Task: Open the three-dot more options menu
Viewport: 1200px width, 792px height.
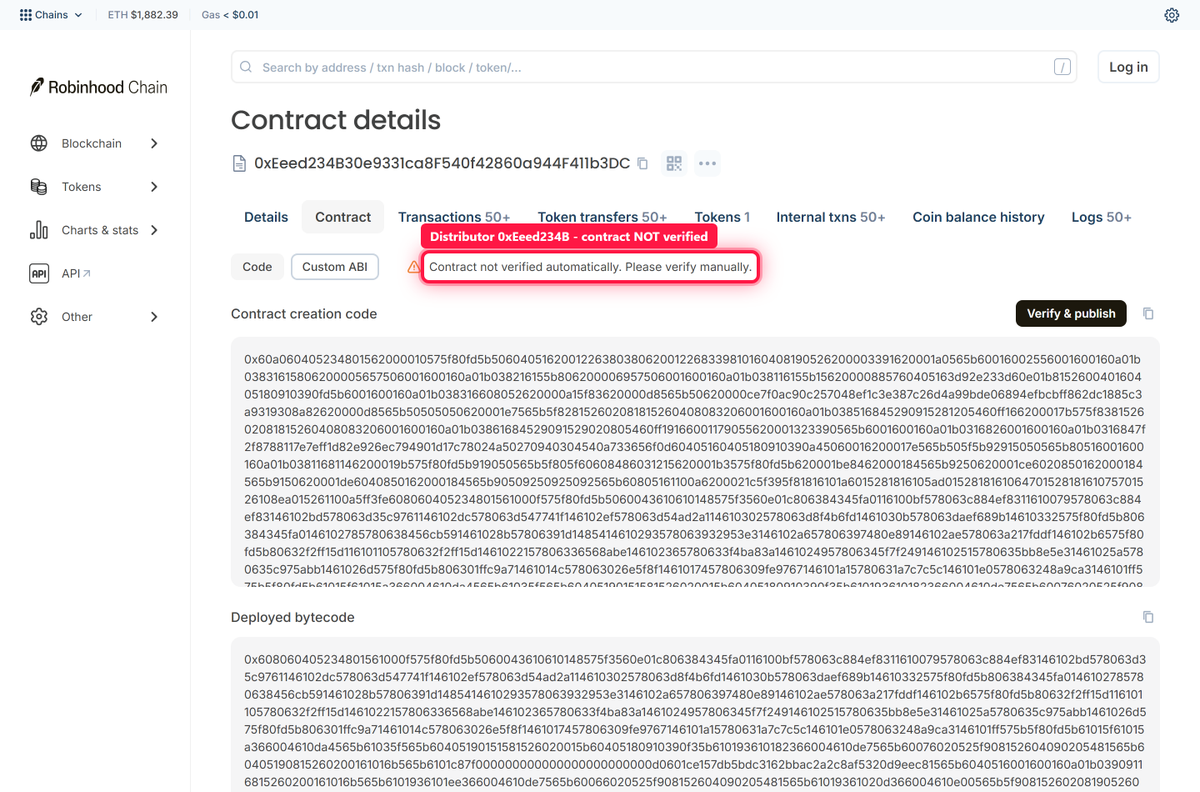Action: tap(707, 163)
